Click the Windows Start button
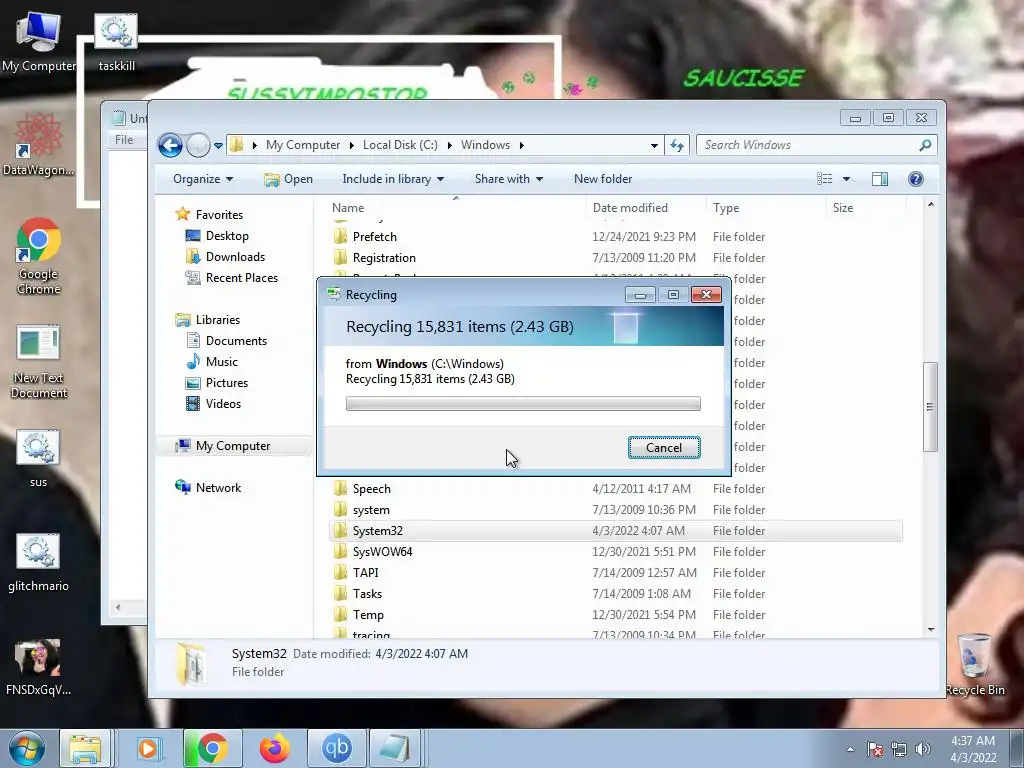Image resolution: width=1024 pixels, height=768 pixels. (x=26, y=748)
